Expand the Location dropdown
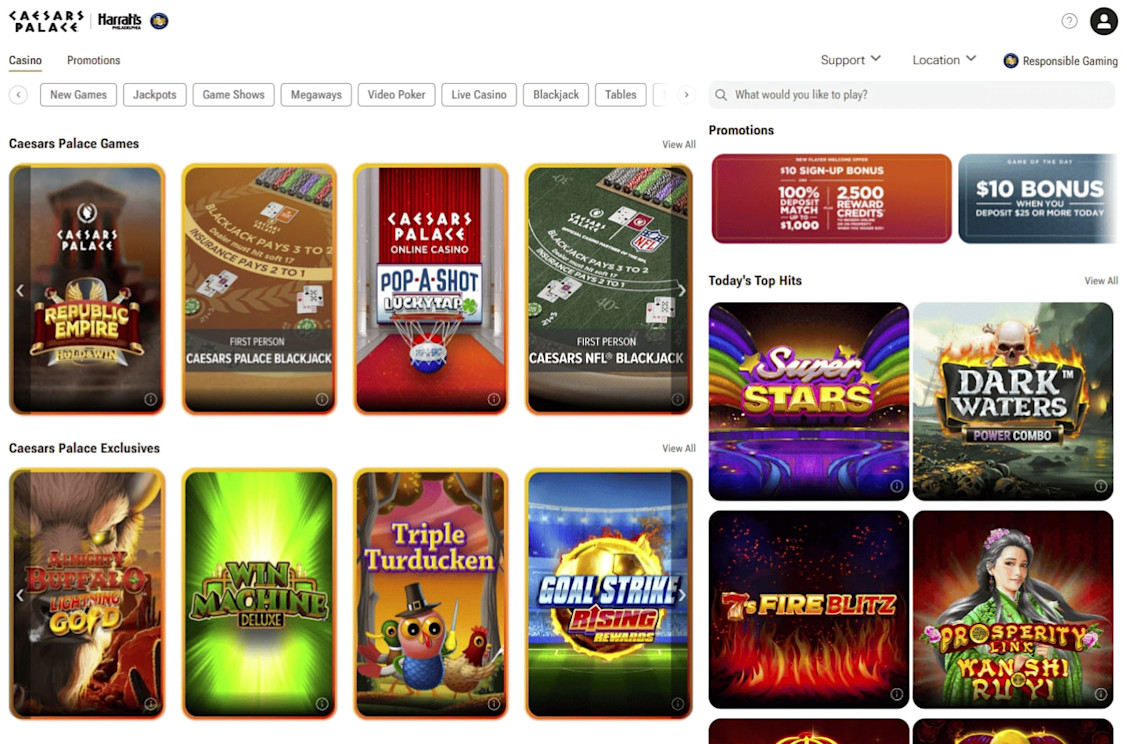The image size is (1127, 744). click(944, 60)
